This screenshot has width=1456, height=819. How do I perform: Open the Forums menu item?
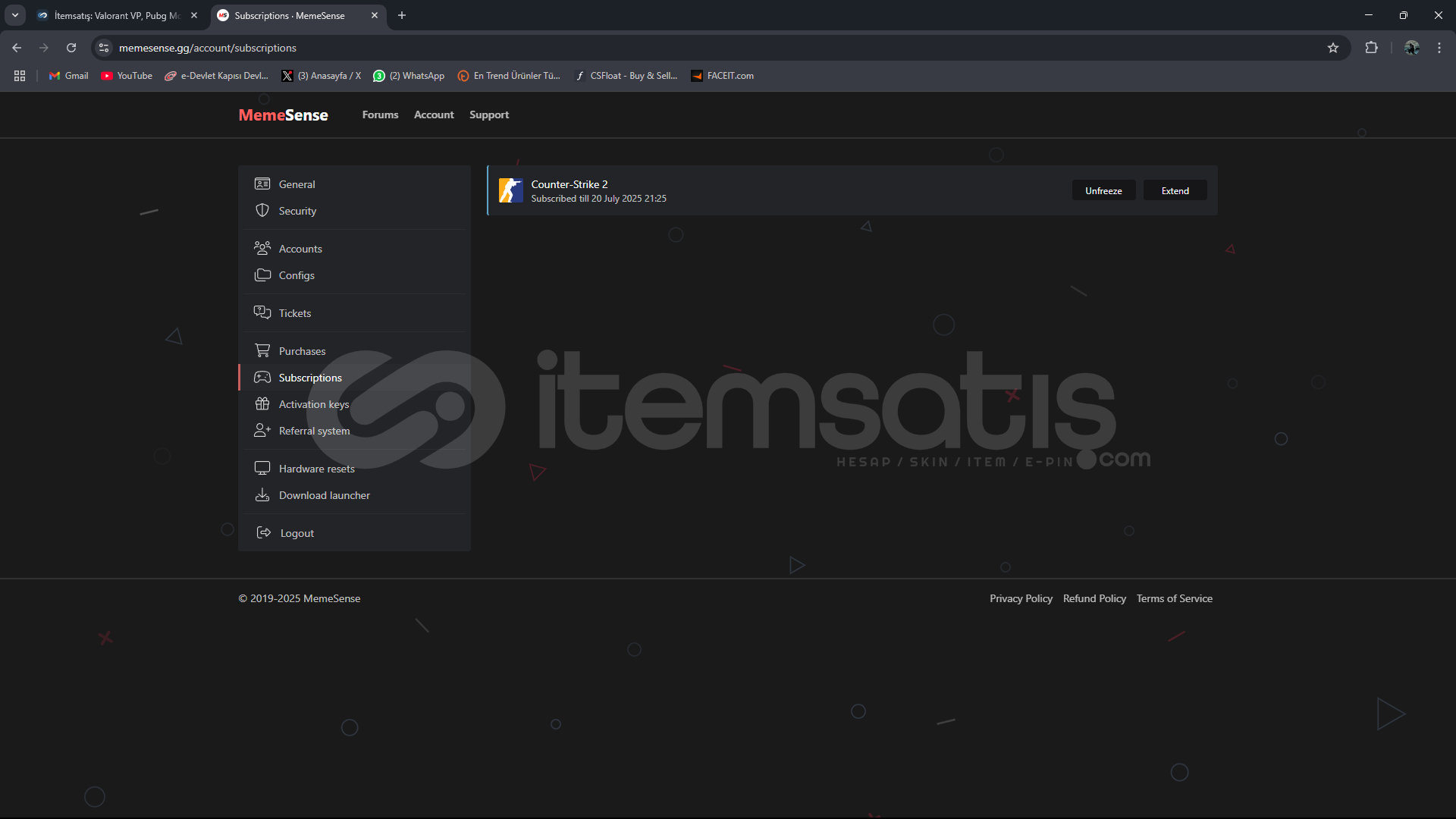click(x=380, y=115)
